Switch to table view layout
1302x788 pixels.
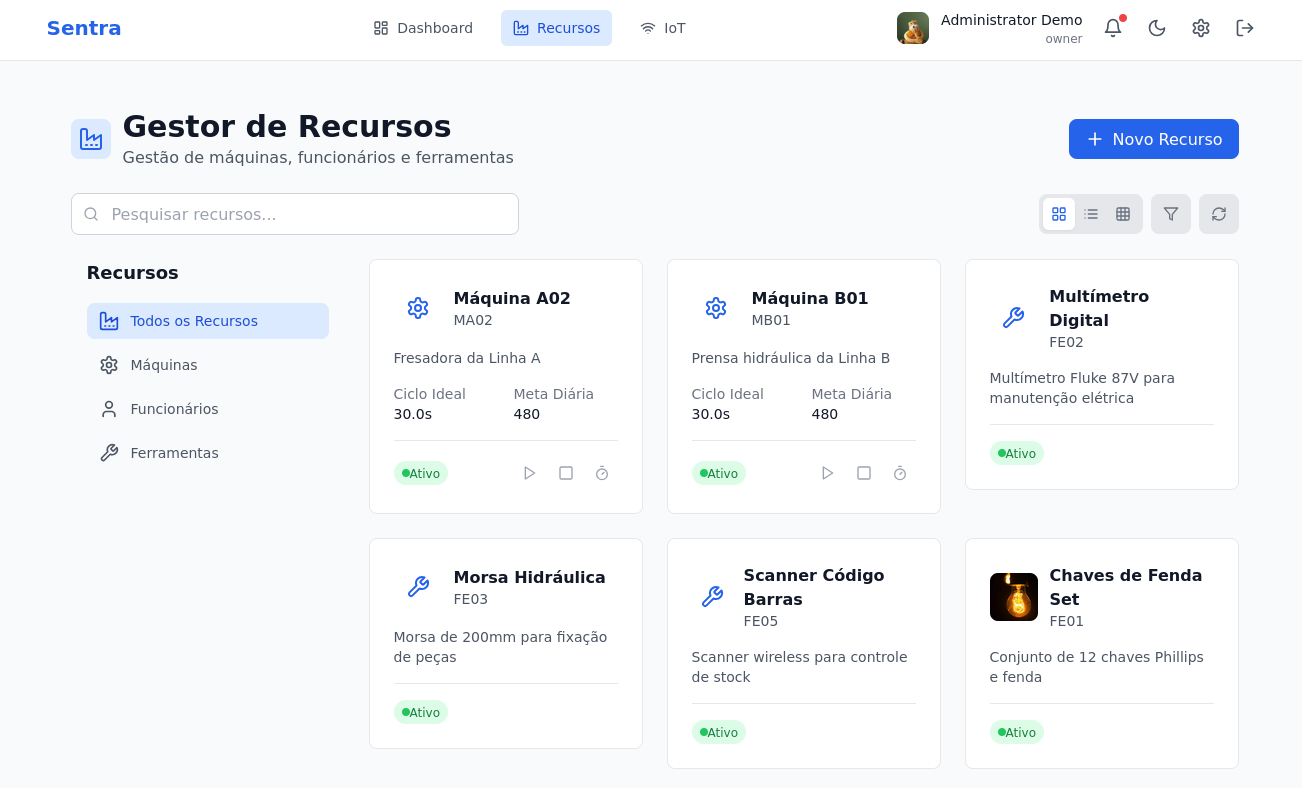(1123, 214)
